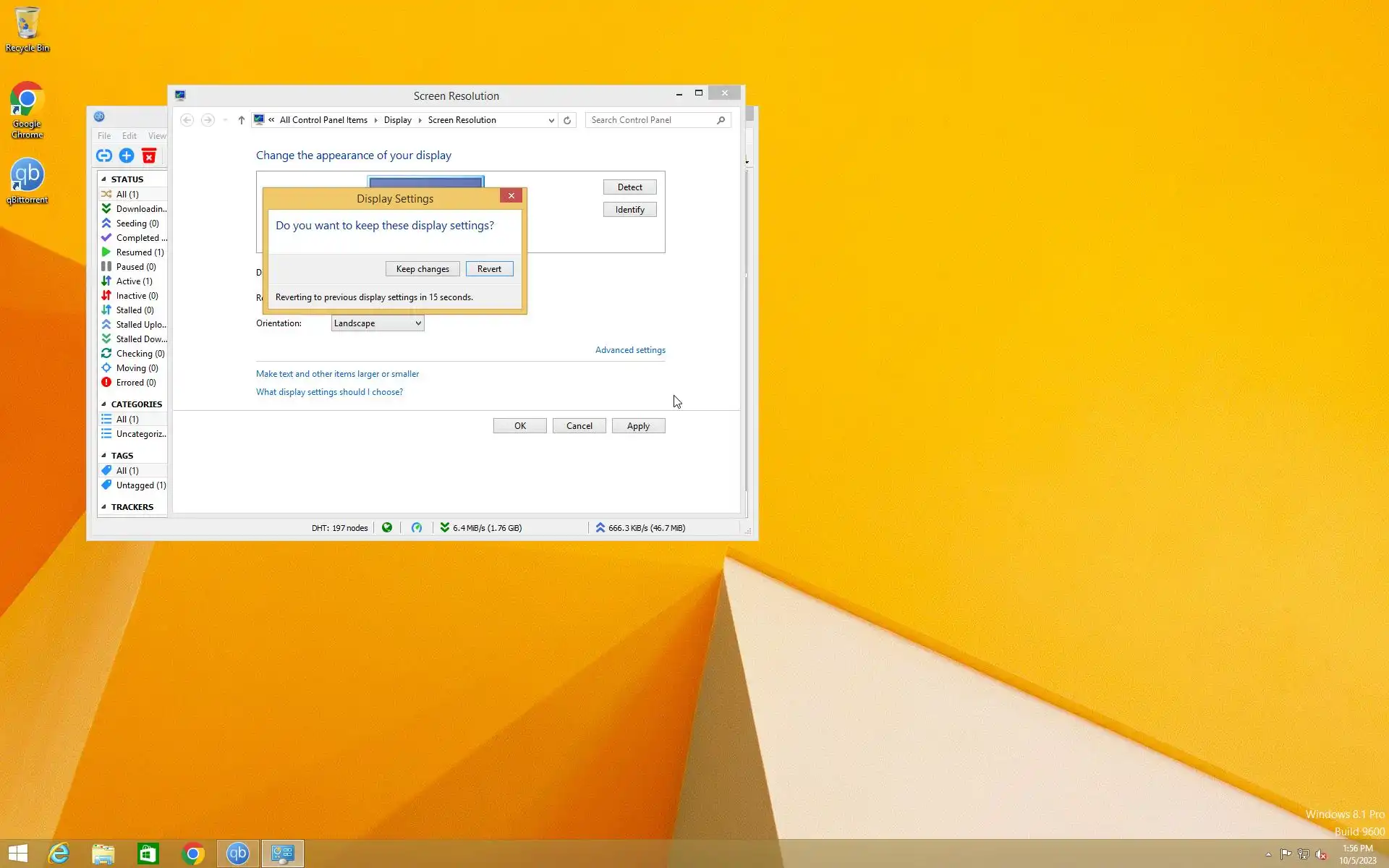
Task: Click the Keep changes button
Action: [422, 269]
